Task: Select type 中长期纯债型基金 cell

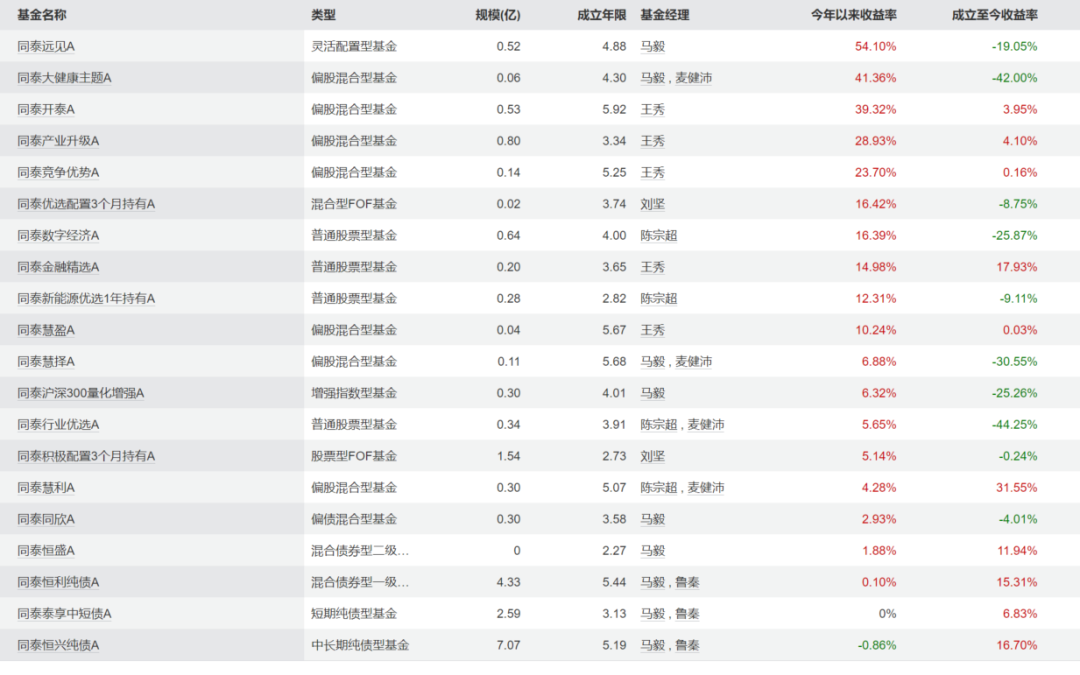Action: (x=360, y=645)
